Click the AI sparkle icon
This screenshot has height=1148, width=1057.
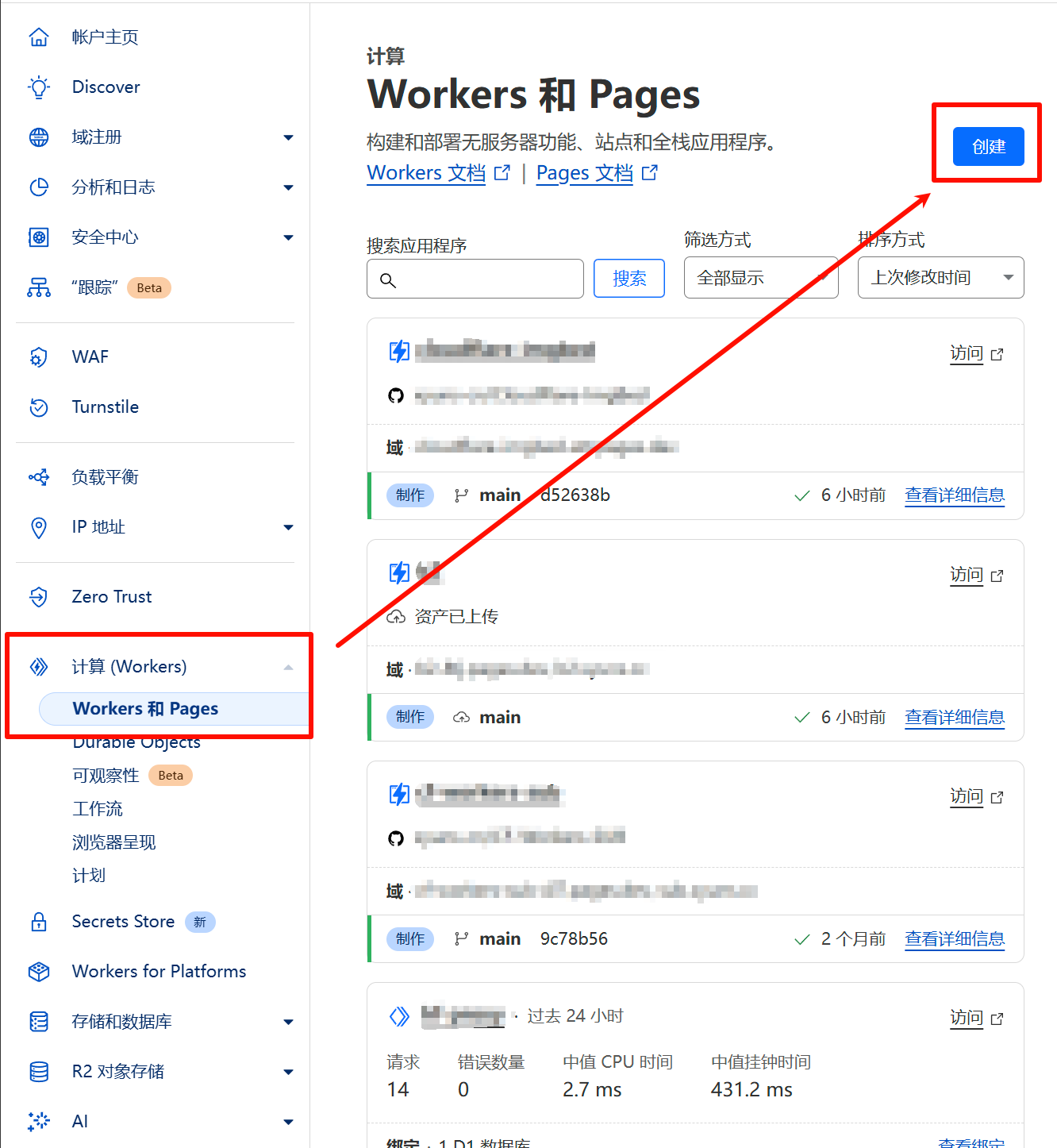[38, 1122]
